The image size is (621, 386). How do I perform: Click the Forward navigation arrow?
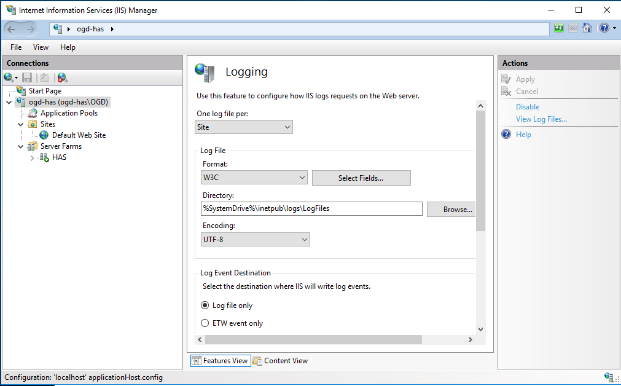pyautogui.click(x=30, y=29)
